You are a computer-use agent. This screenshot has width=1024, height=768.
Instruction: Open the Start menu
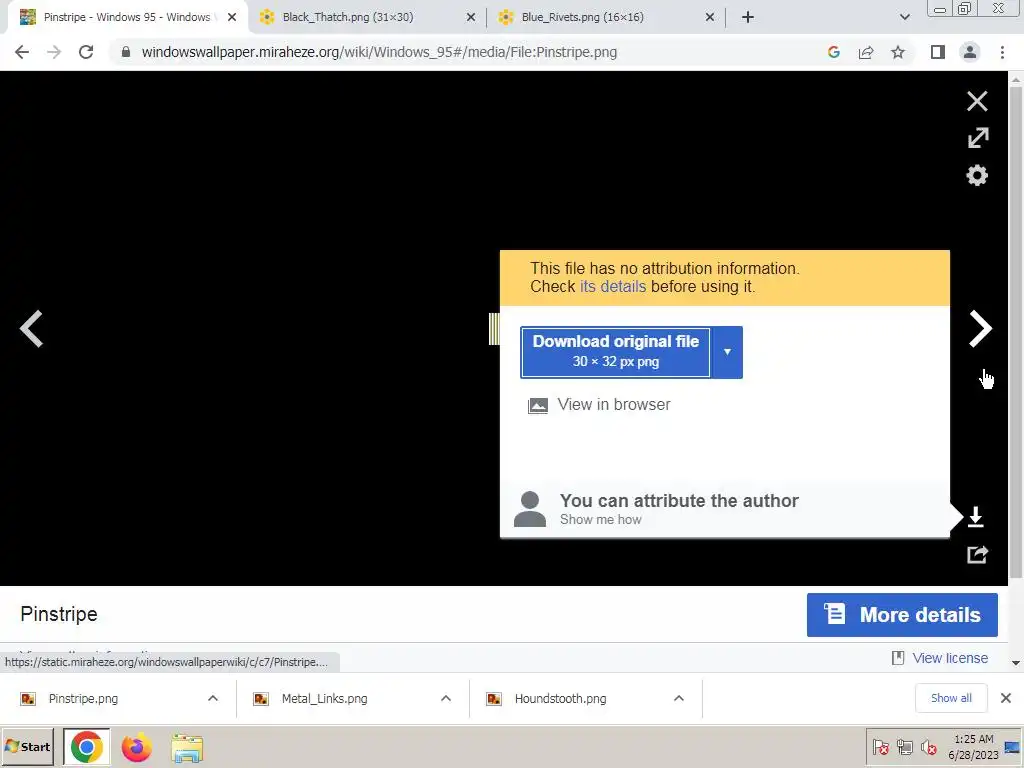point(27,747)
